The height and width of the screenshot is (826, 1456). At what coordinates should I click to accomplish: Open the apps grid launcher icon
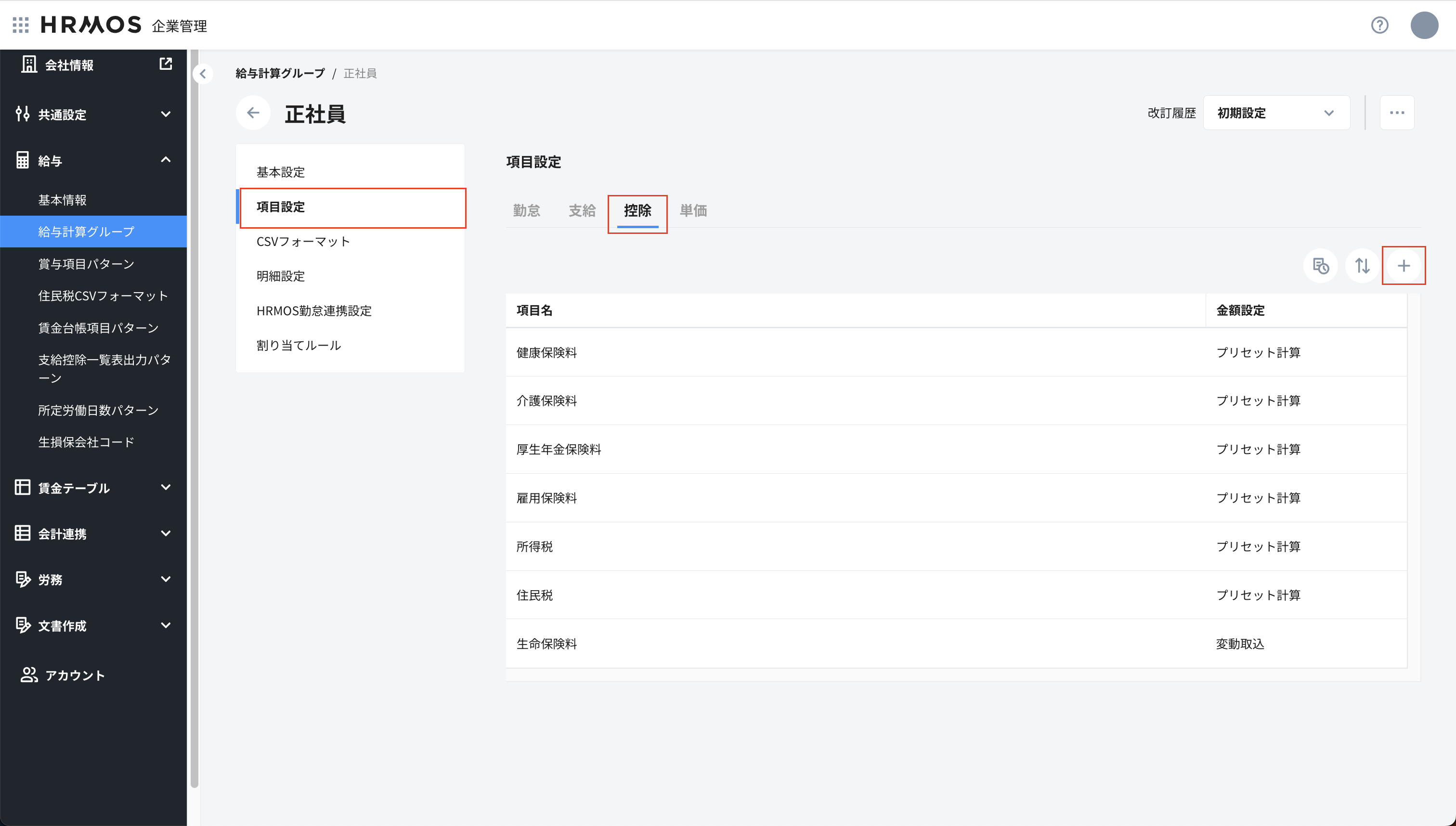click(20, 25)
